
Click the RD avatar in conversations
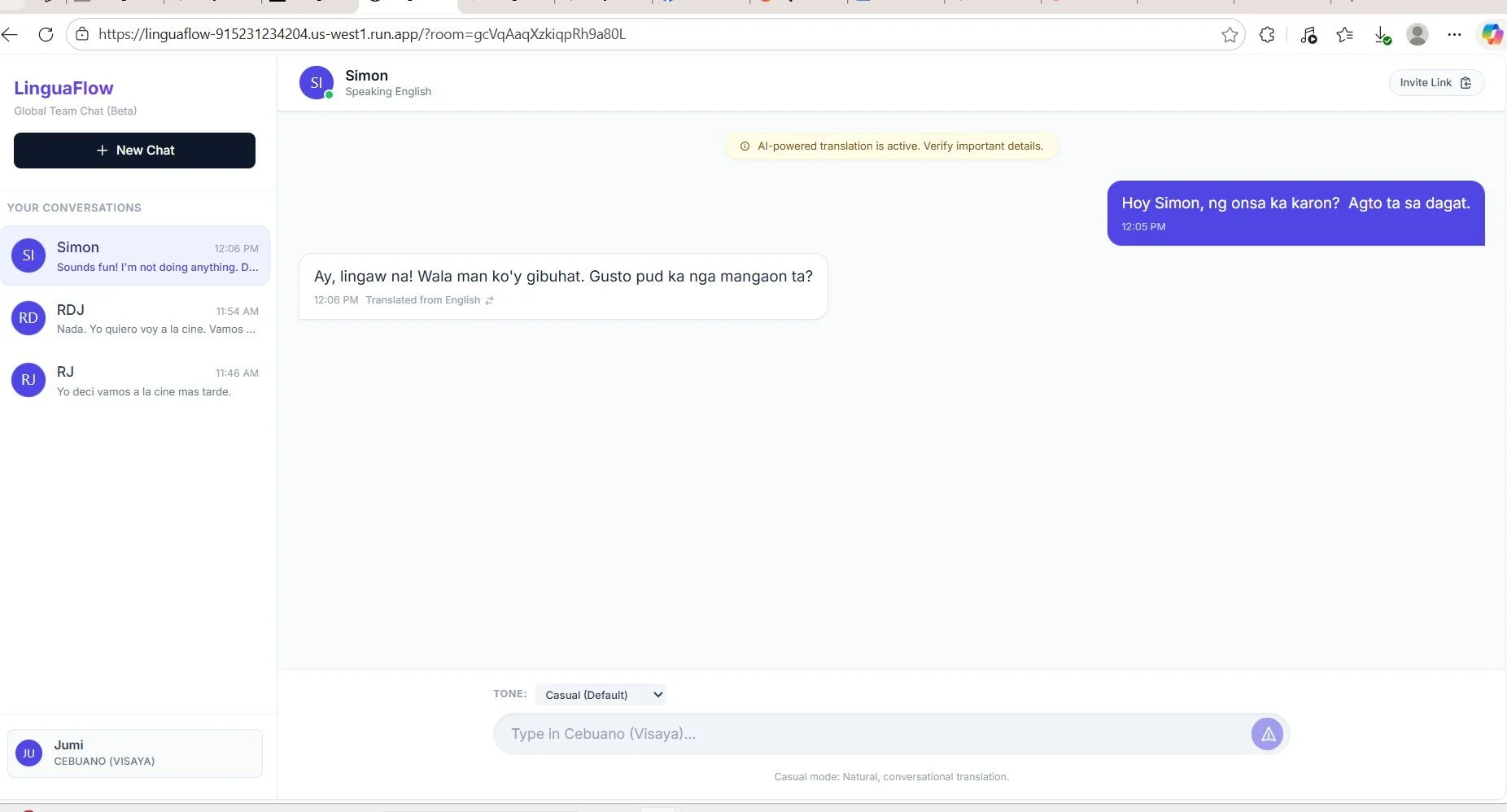pos(28,318)
